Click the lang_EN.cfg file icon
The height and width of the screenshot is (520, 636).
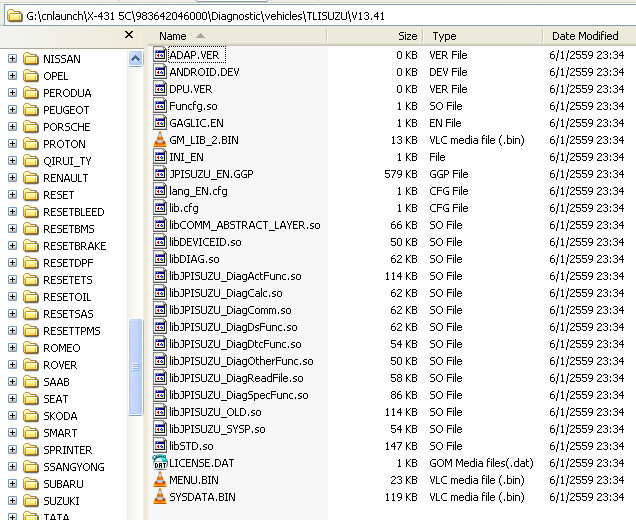coord(160,191)
